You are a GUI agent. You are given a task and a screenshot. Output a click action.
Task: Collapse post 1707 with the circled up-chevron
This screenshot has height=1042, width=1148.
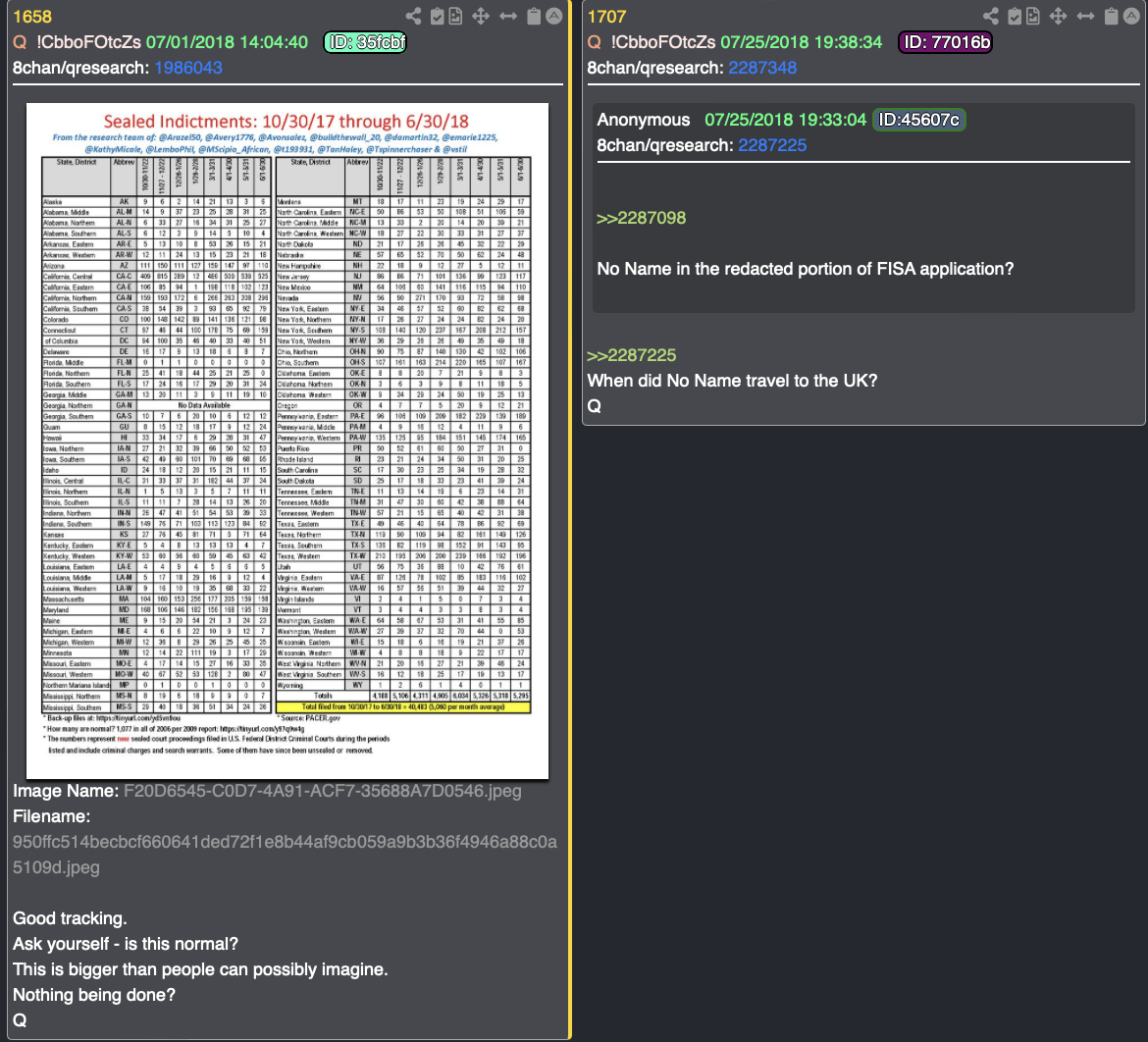point(1131,16)
